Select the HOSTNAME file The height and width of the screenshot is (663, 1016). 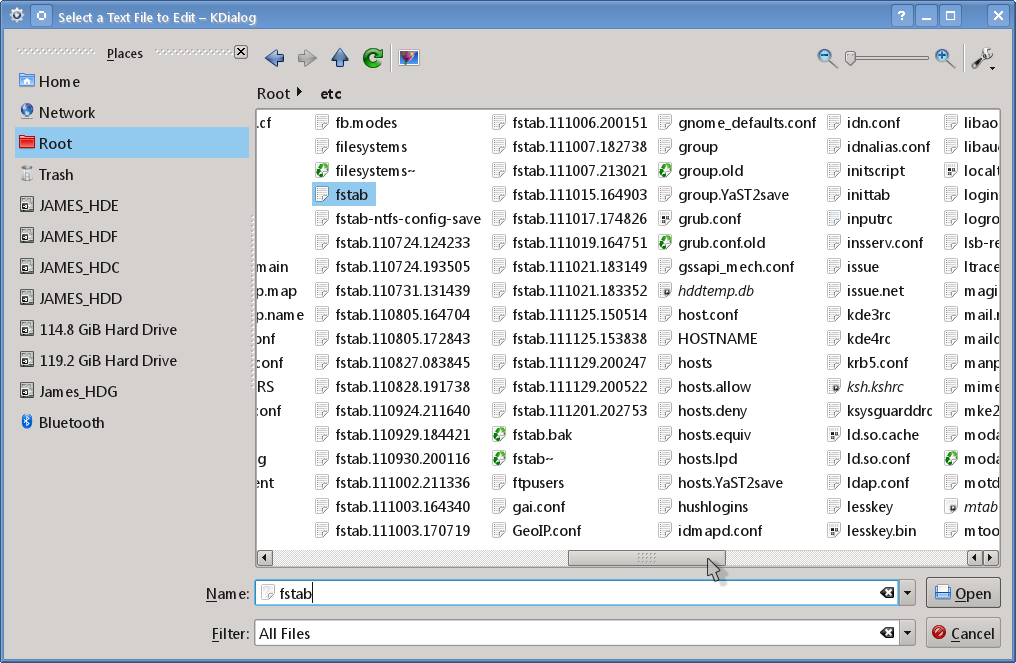click(x=708, y=339)
